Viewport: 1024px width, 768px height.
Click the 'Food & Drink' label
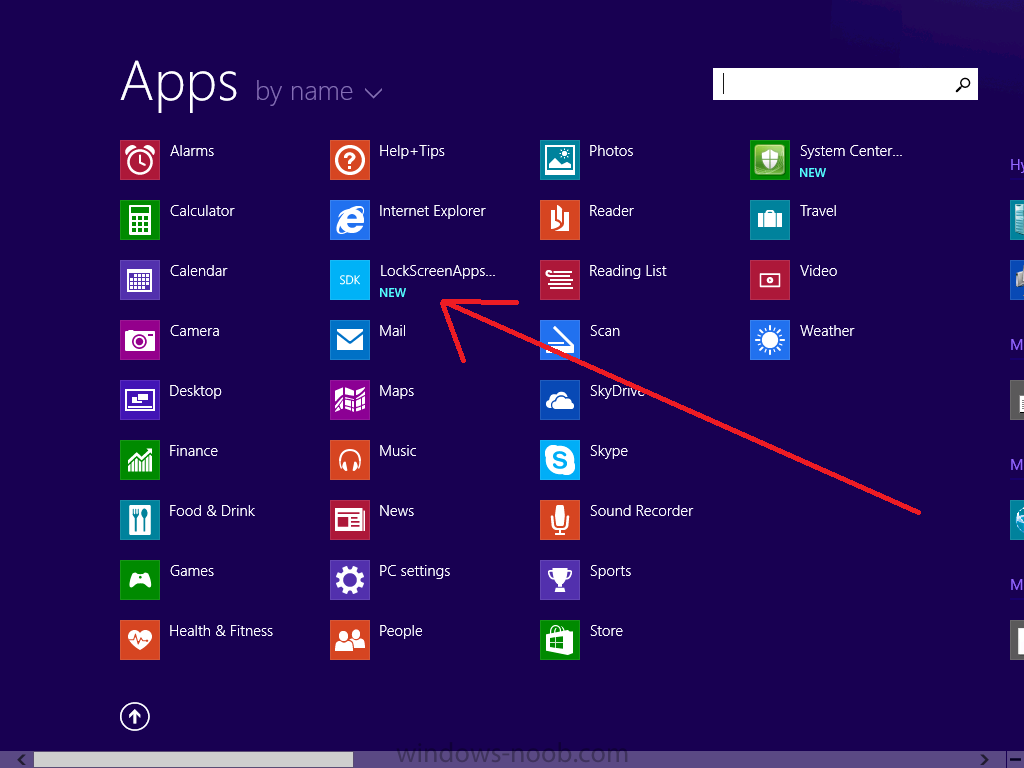pos(212,511)
